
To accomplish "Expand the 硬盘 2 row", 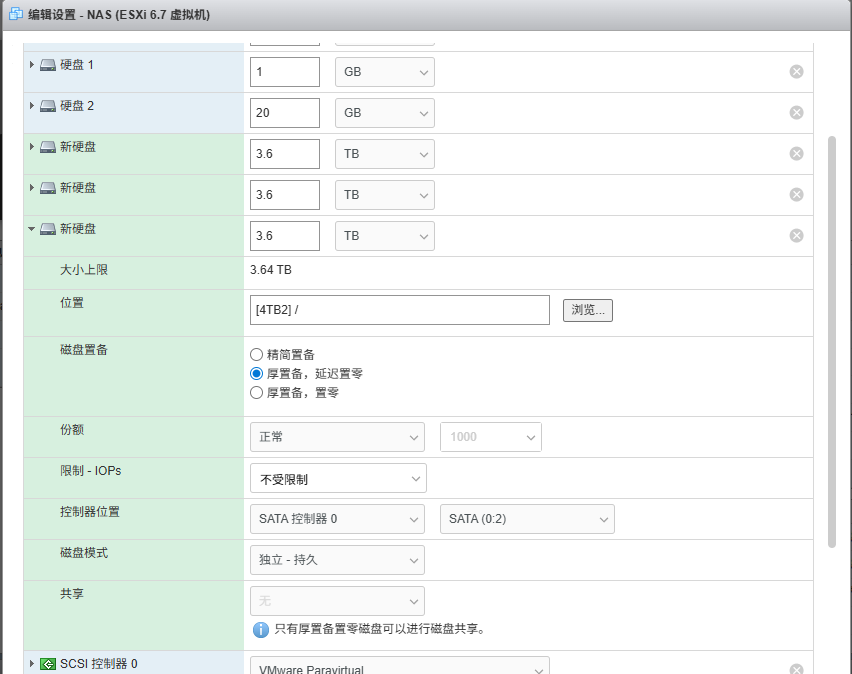I will pos(32,105).
